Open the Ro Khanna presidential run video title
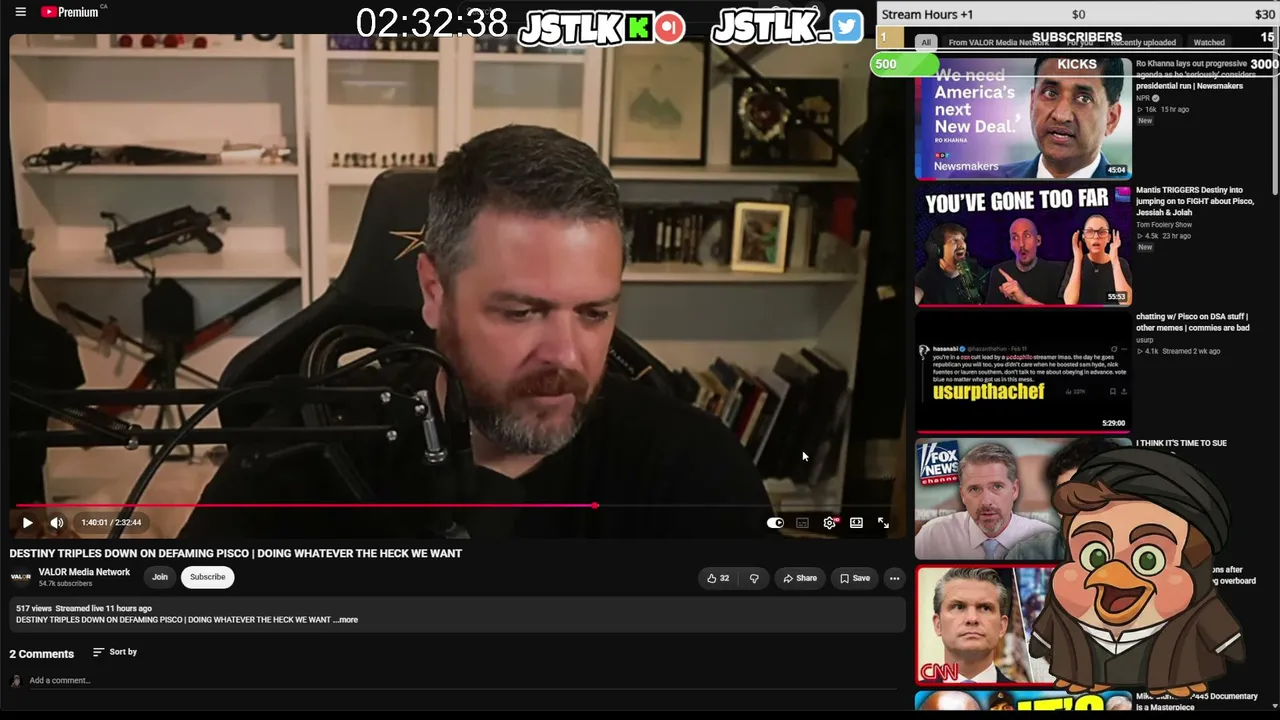The height and width of the screenshot is (720, 1280). point(1195,74)
